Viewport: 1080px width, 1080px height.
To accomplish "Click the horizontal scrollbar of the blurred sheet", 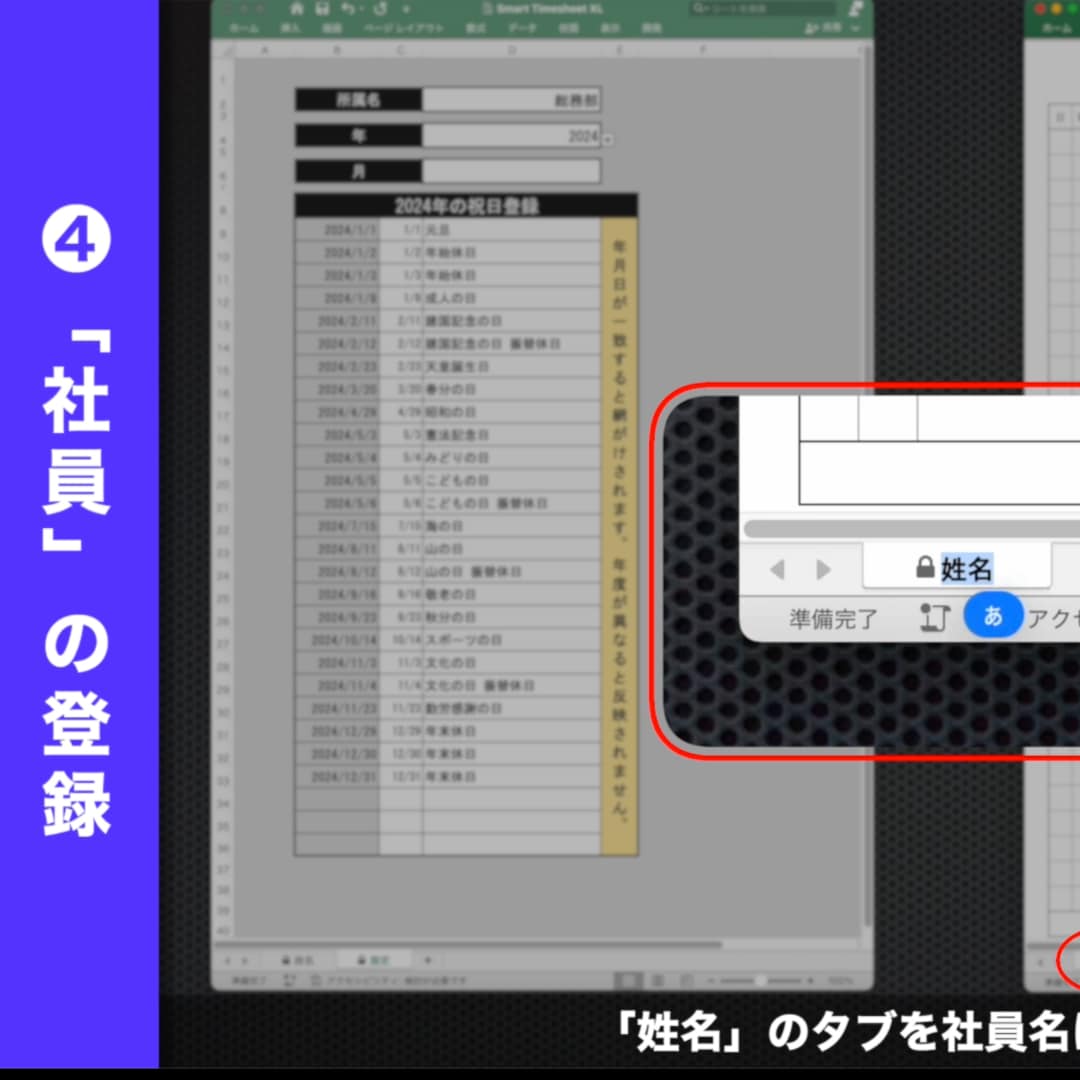I will [468, 944].
